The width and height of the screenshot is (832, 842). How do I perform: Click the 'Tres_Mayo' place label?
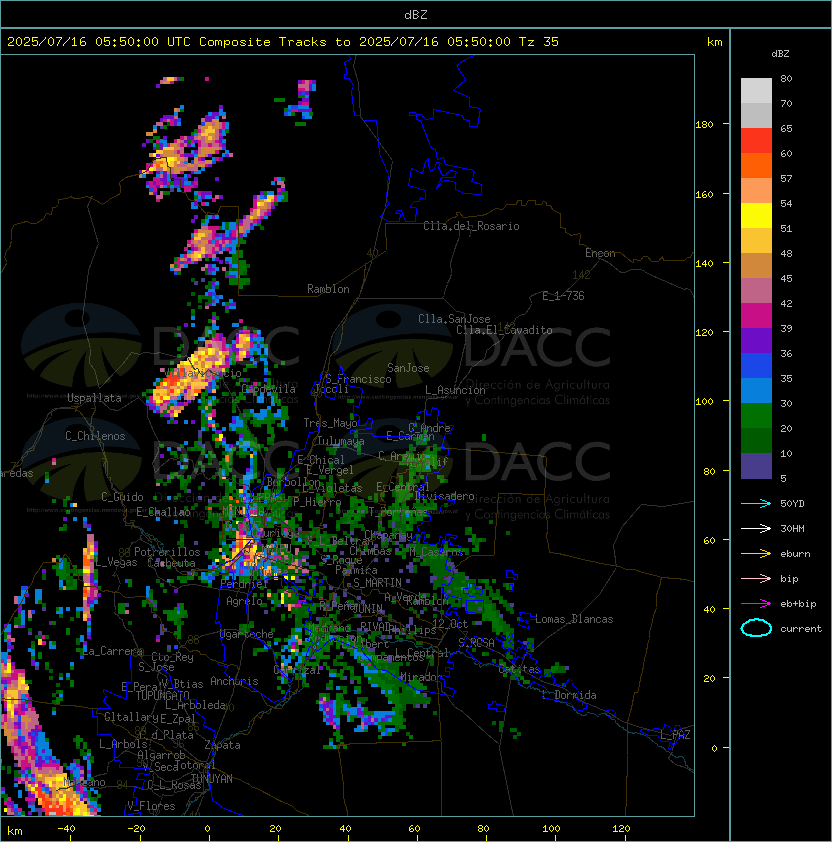(330, 423)
